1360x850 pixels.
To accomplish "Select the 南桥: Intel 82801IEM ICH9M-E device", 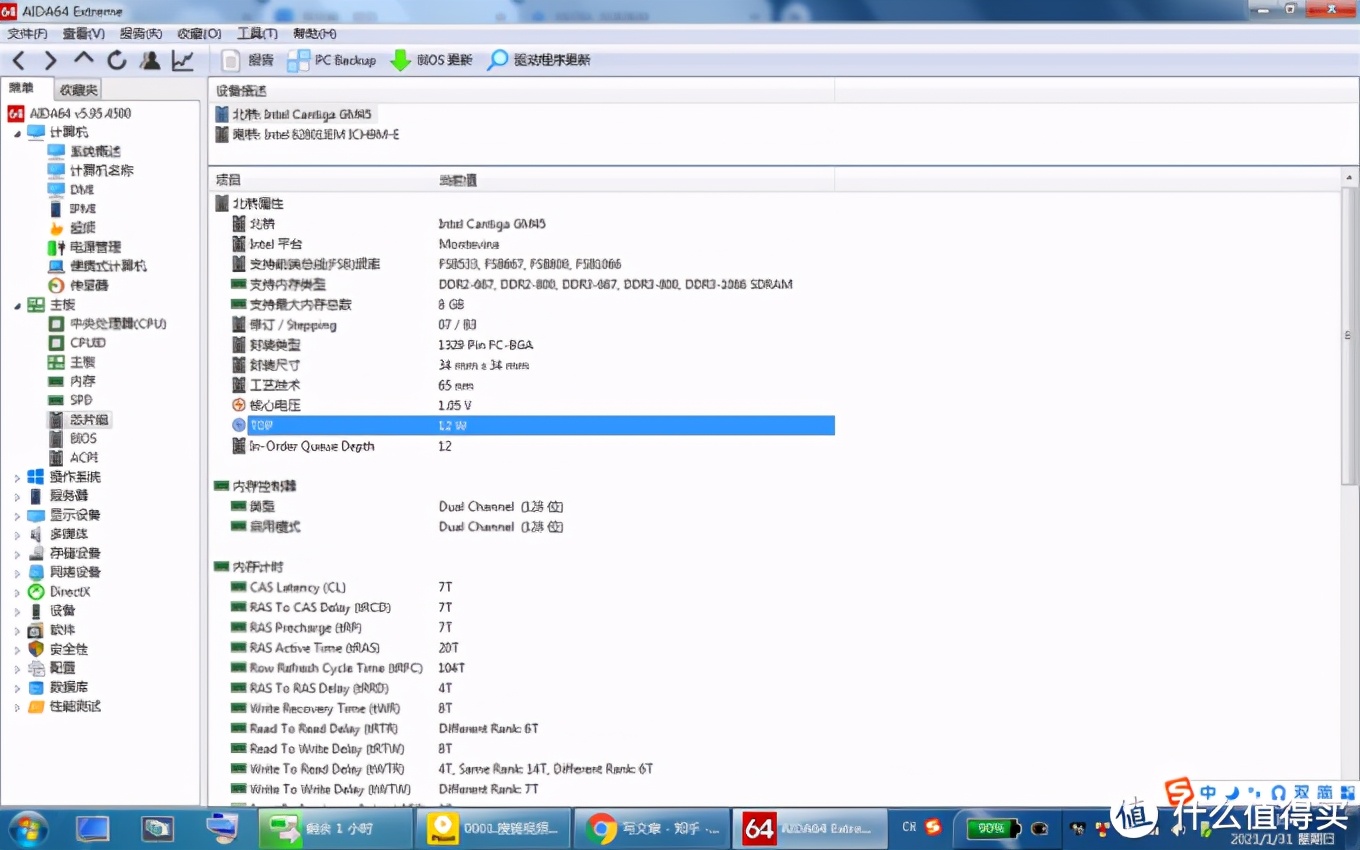I will (x=308, y=134).
